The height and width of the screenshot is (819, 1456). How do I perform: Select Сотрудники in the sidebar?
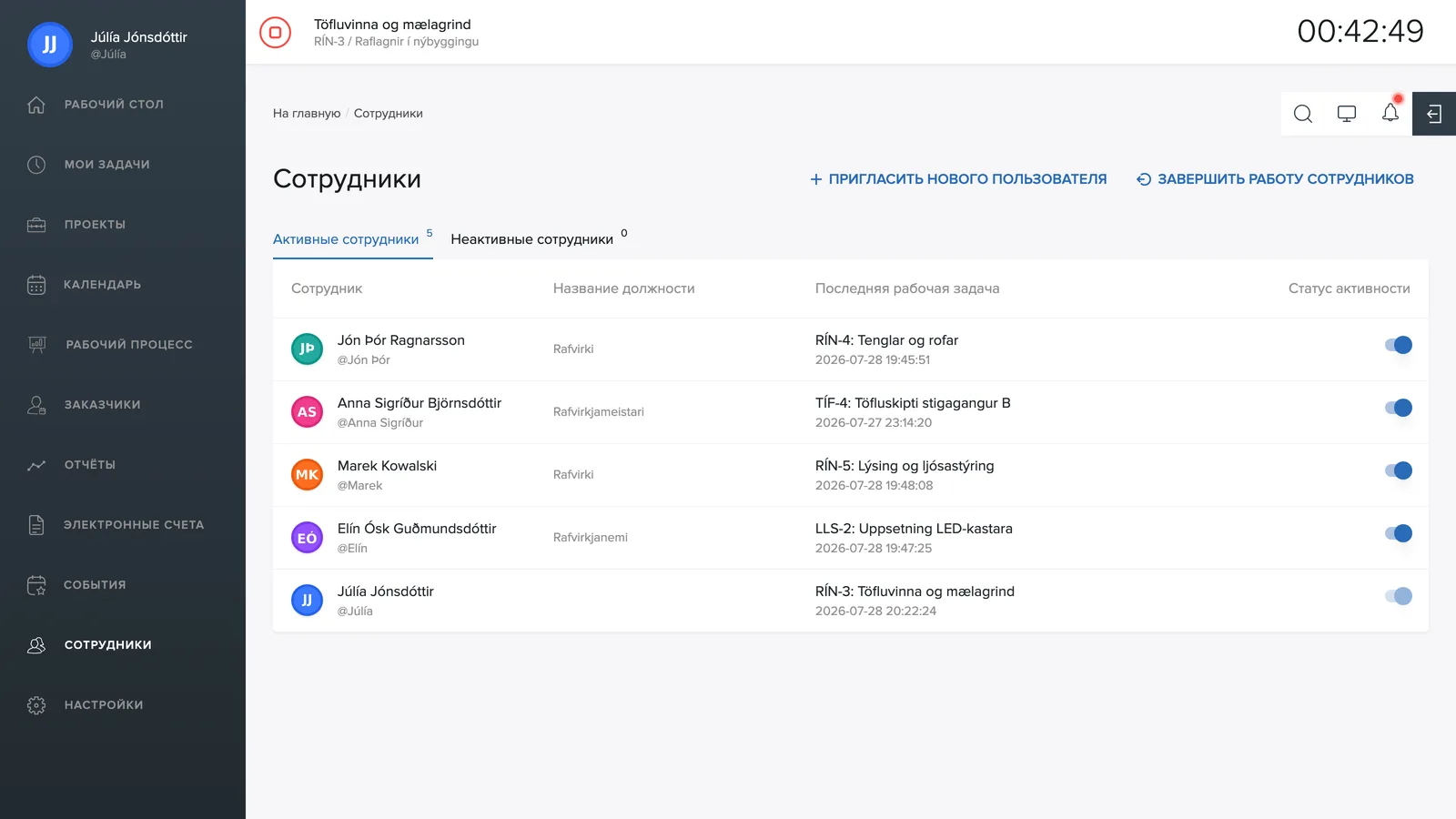108,645
